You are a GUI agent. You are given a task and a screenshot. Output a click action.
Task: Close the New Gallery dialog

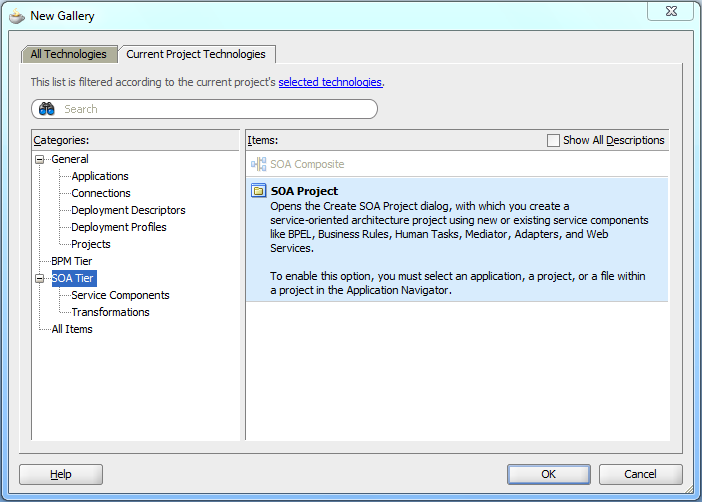pyautogui.click(x=669, y=11)
